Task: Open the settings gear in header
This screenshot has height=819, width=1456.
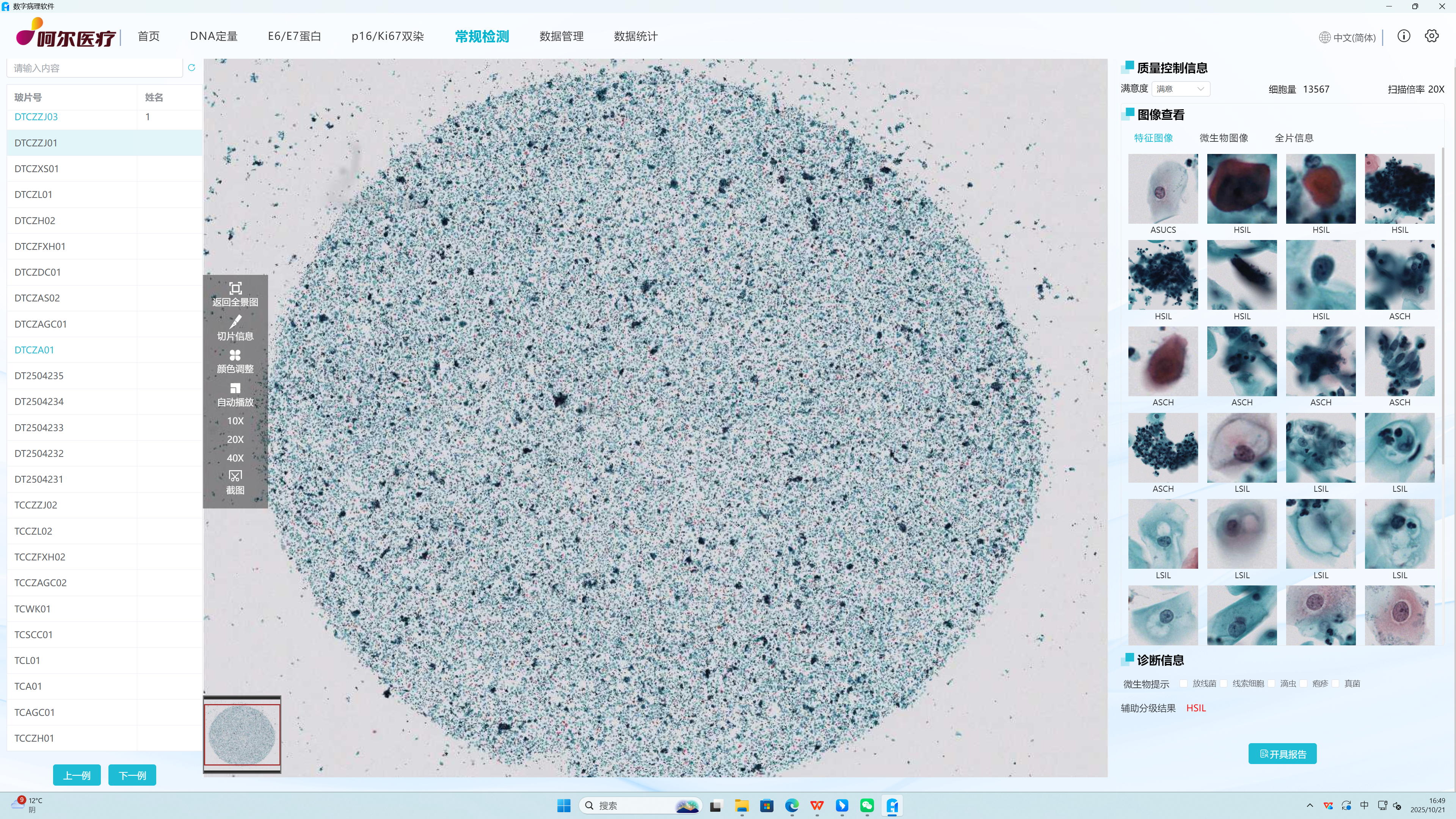Action: point(1431,37)
